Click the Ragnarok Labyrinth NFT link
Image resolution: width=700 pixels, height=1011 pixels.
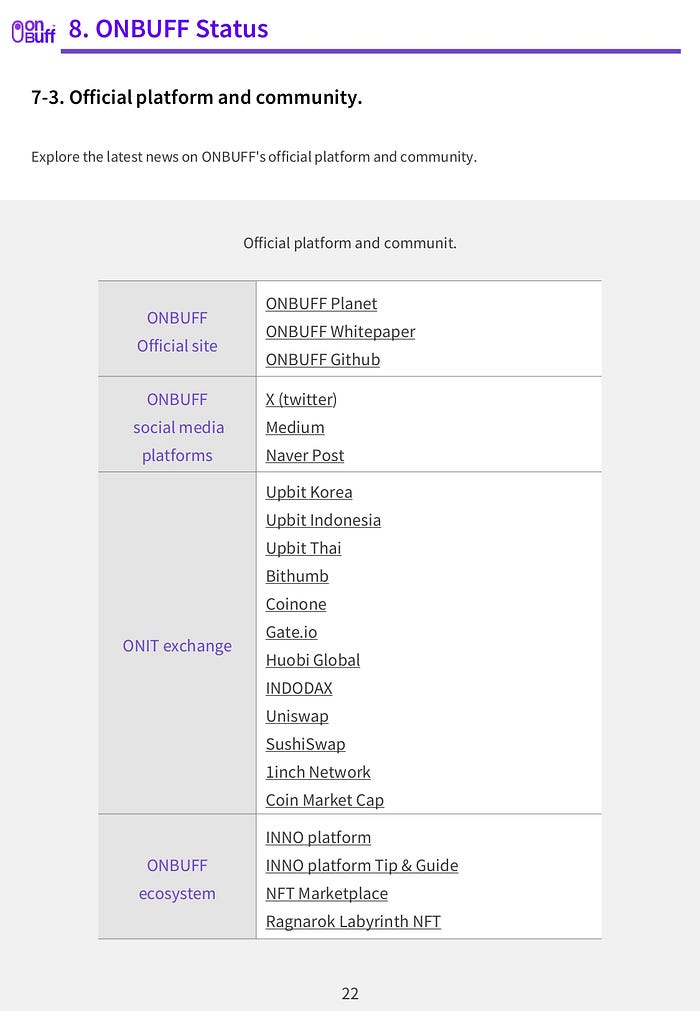[x=353, y=922]
